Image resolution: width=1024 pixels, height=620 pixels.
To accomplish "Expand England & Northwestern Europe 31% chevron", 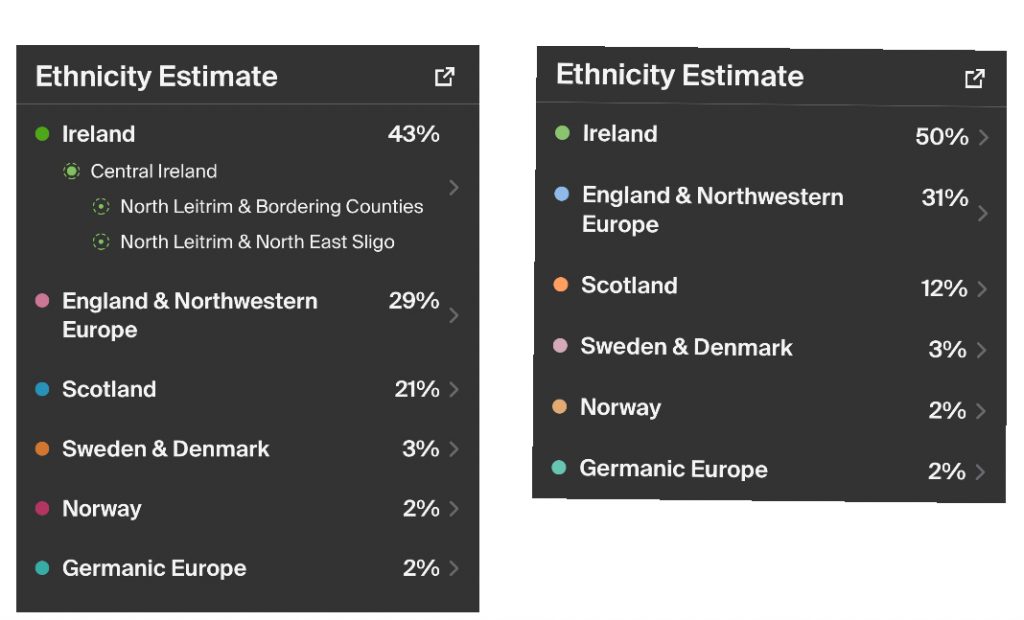I will coord(984,212).
